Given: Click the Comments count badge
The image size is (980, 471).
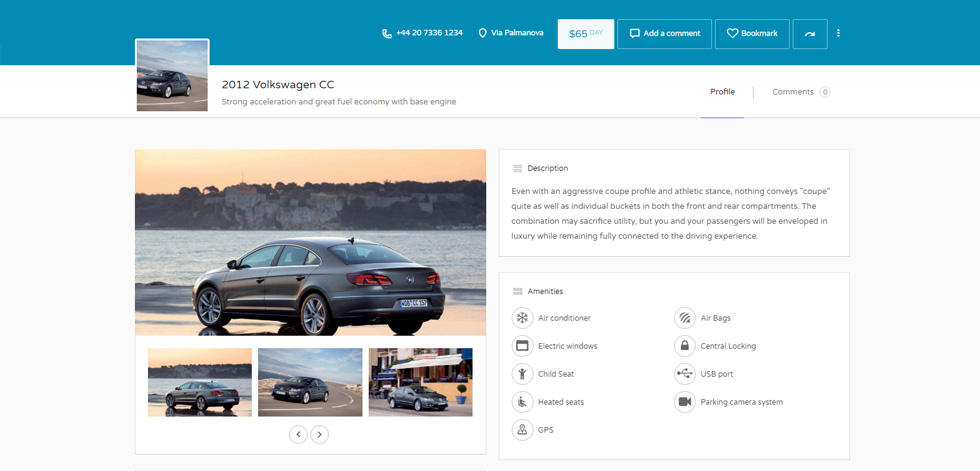Looking at the screenshot, I should coord(825,92).
